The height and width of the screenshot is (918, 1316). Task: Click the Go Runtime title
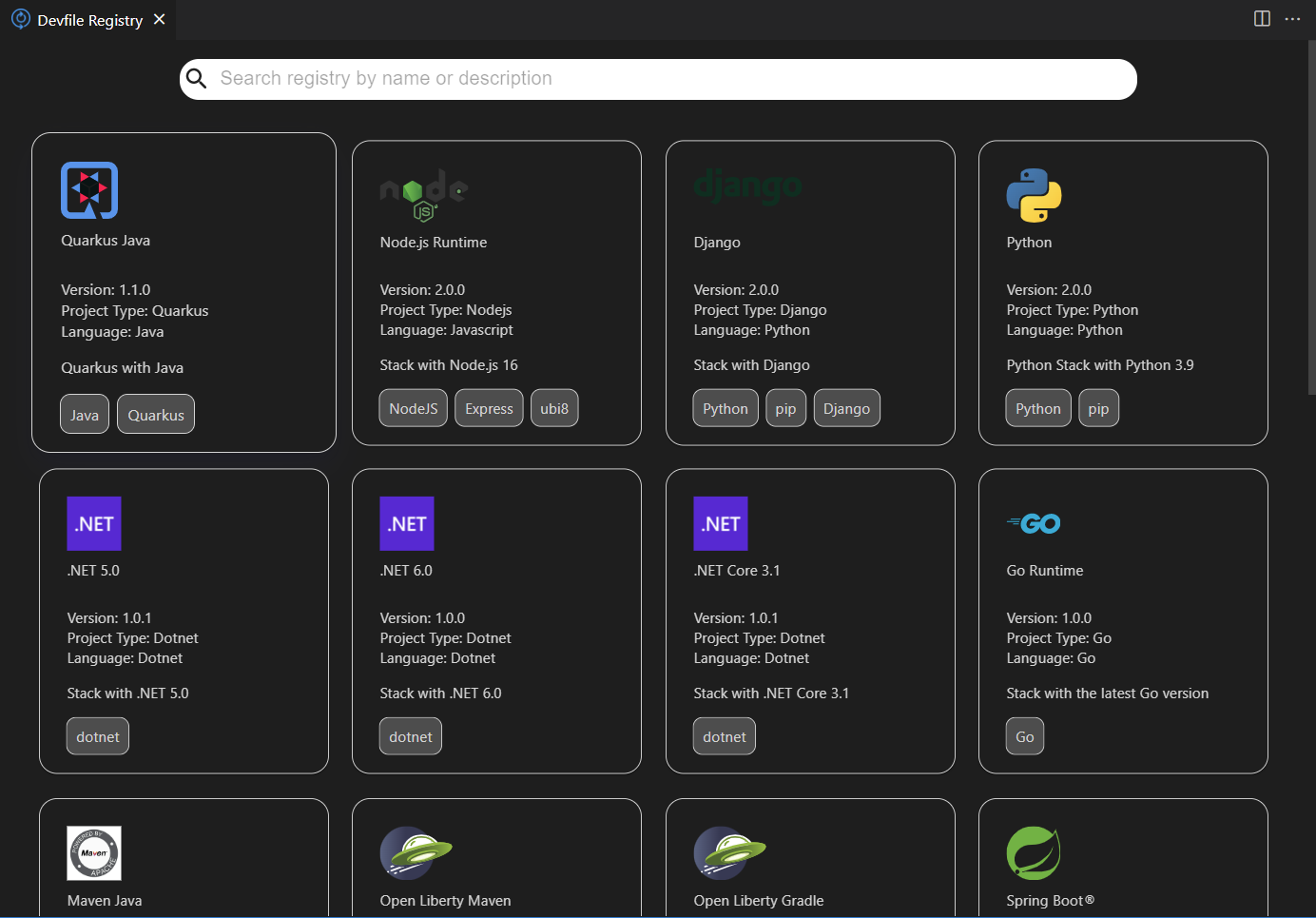[x=1045, y=571]
